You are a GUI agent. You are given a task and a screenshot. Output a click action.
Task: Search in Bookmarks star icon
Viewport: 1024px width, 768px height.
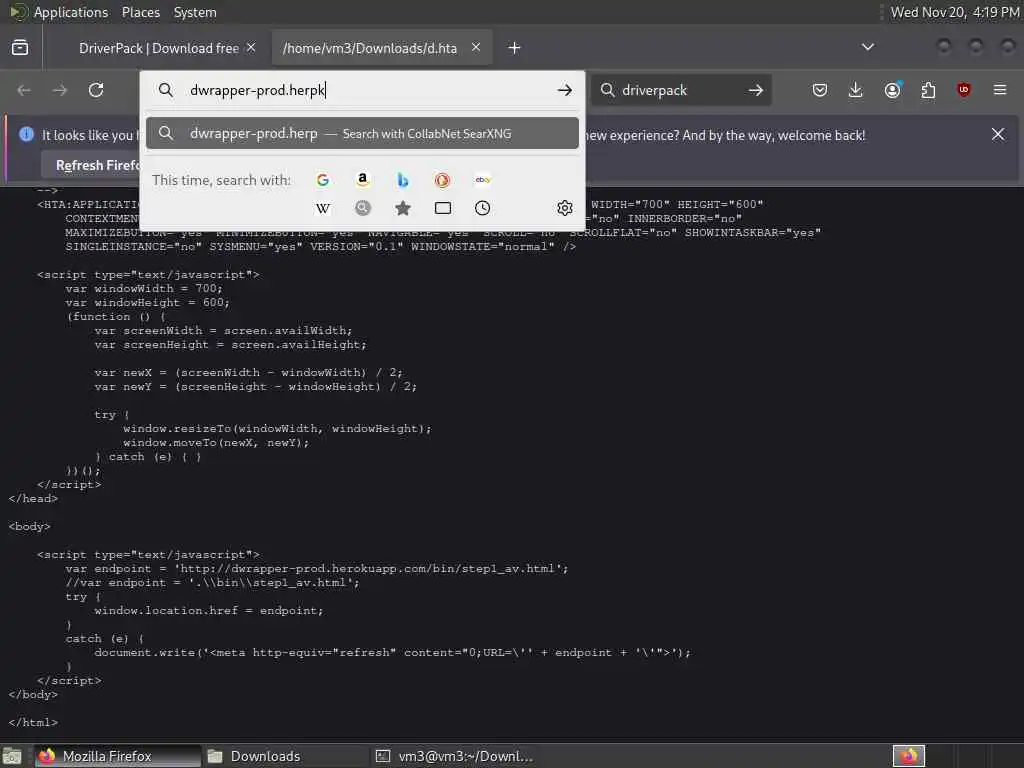point(403,208)
